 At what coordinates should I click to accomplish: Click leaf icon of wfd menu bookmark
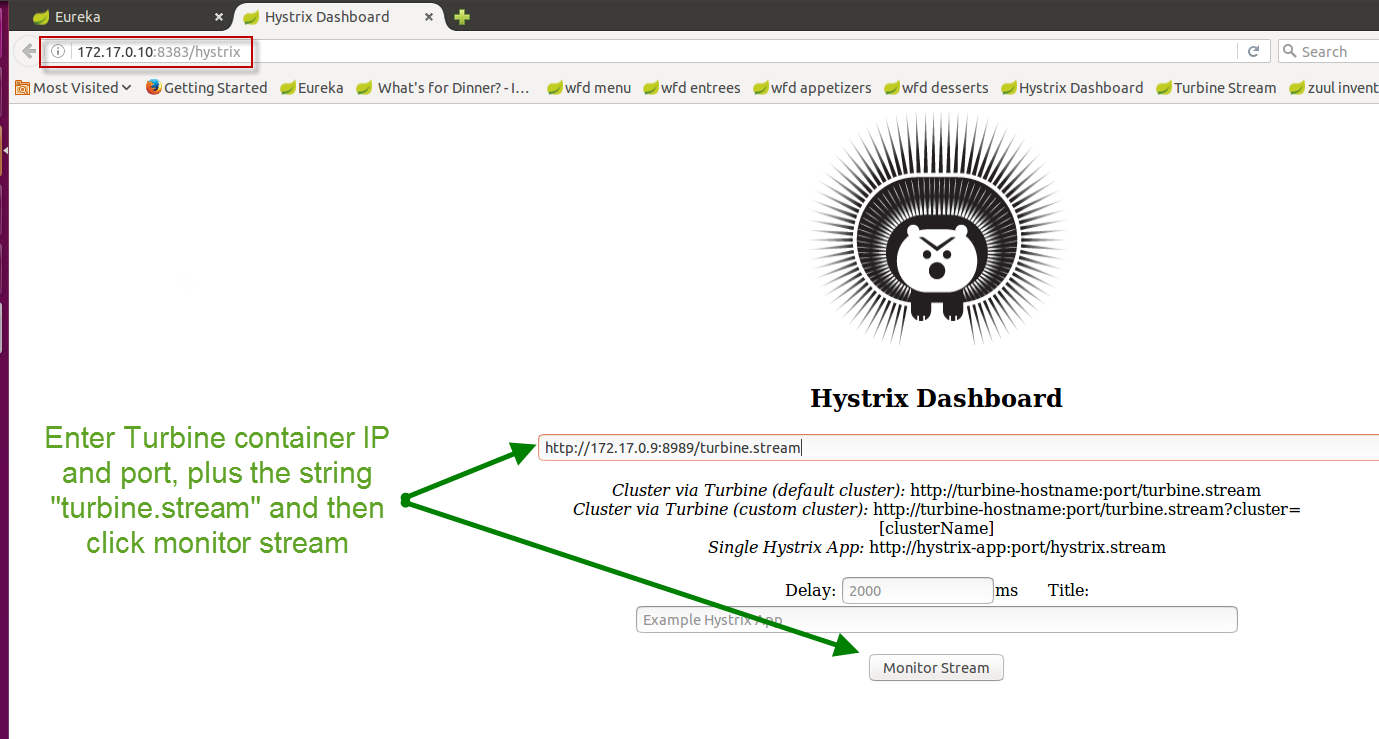555,88
